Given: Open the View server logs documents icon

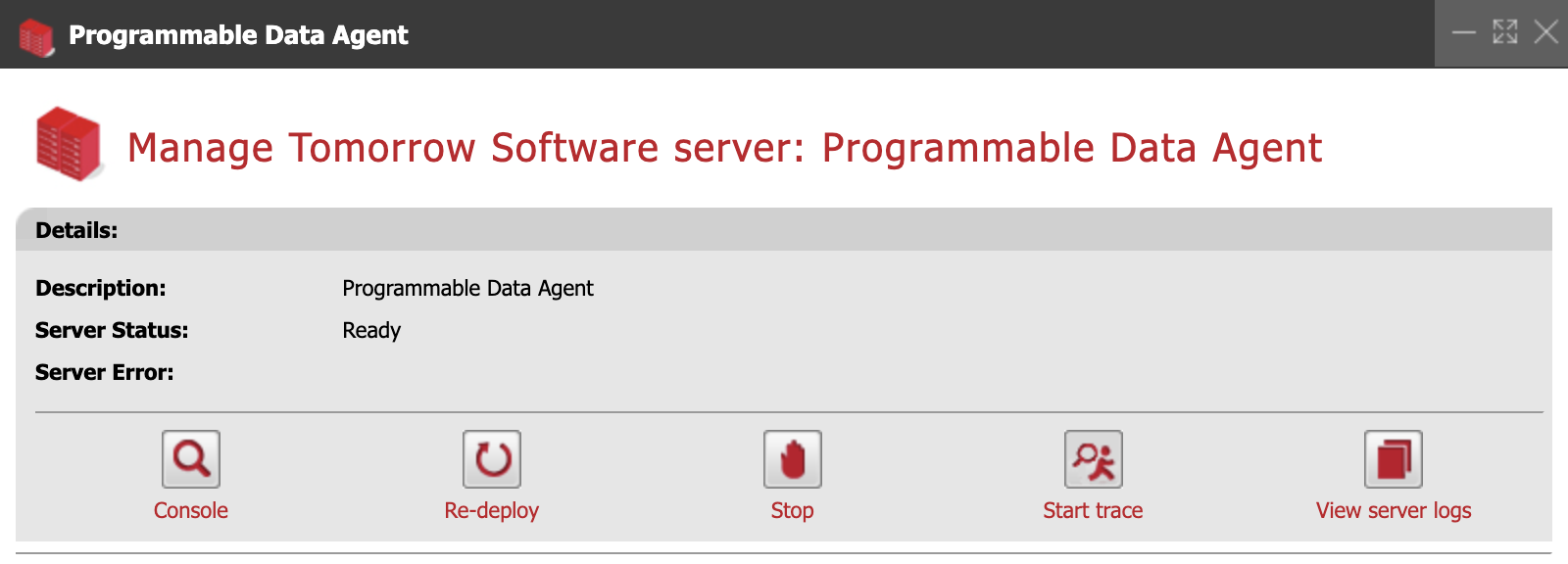Looking at the screenshot, I should tap(1393, 459).
